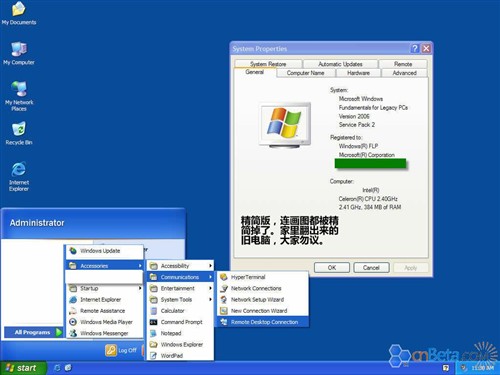Click the Notepad icon in Accessories
Screen dimensions: 500x375
click(153, 333)
